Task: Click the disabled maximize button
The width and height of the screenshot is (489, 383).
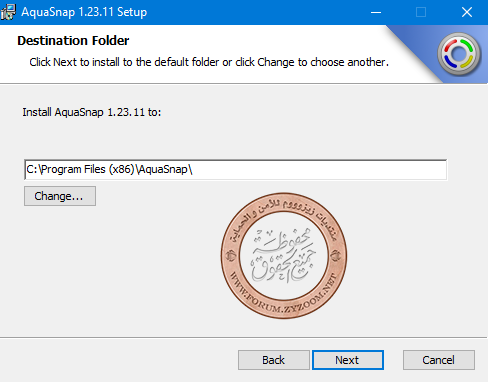Action: point(421,12)
